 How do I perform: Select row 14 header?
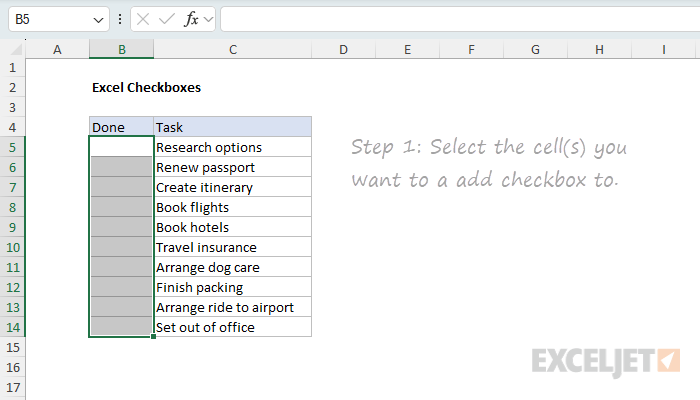(12, 328)
